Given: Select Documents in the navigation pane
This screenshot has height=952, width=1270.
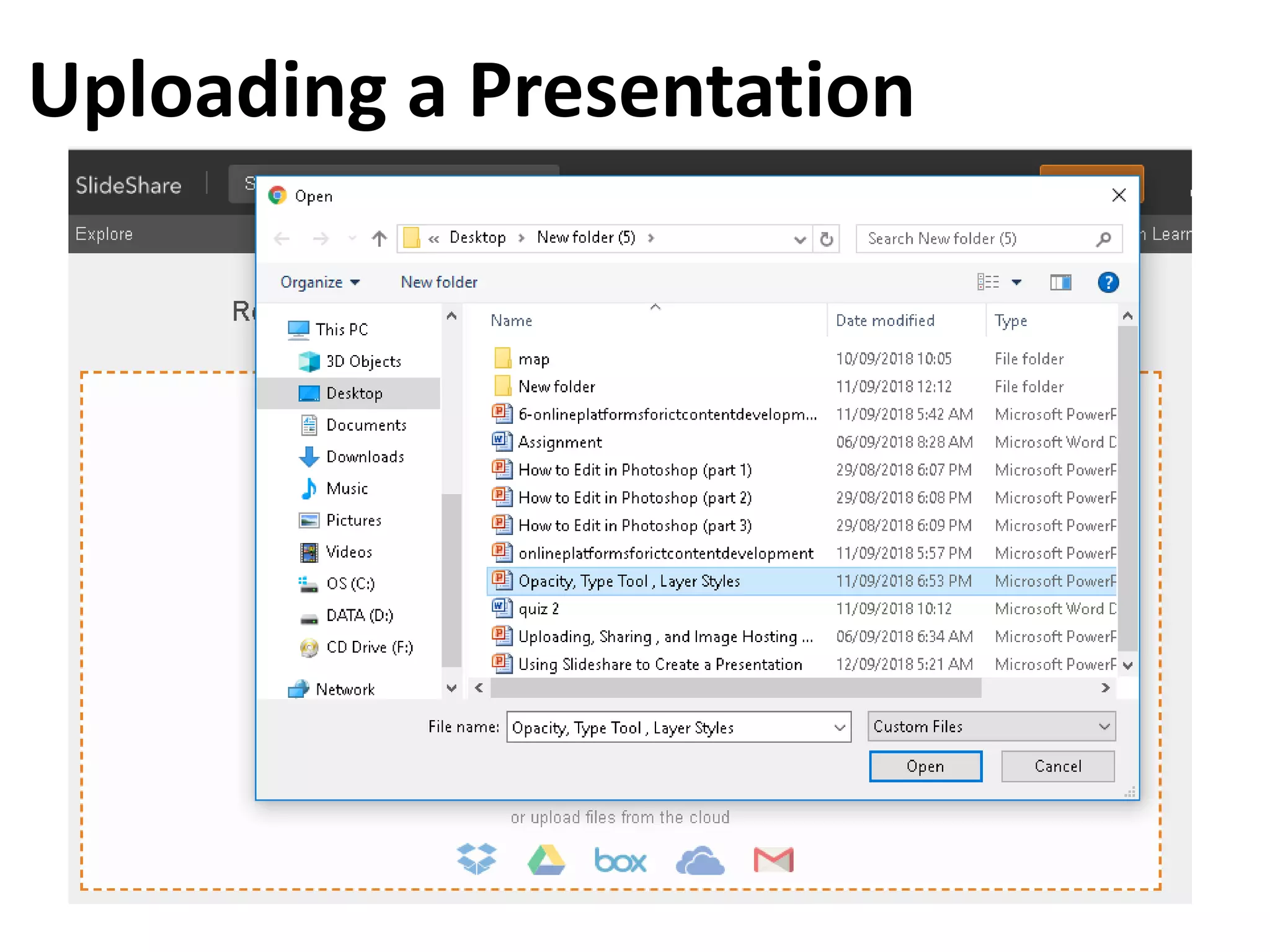Looking at the screenshot, I should point(366,425).
